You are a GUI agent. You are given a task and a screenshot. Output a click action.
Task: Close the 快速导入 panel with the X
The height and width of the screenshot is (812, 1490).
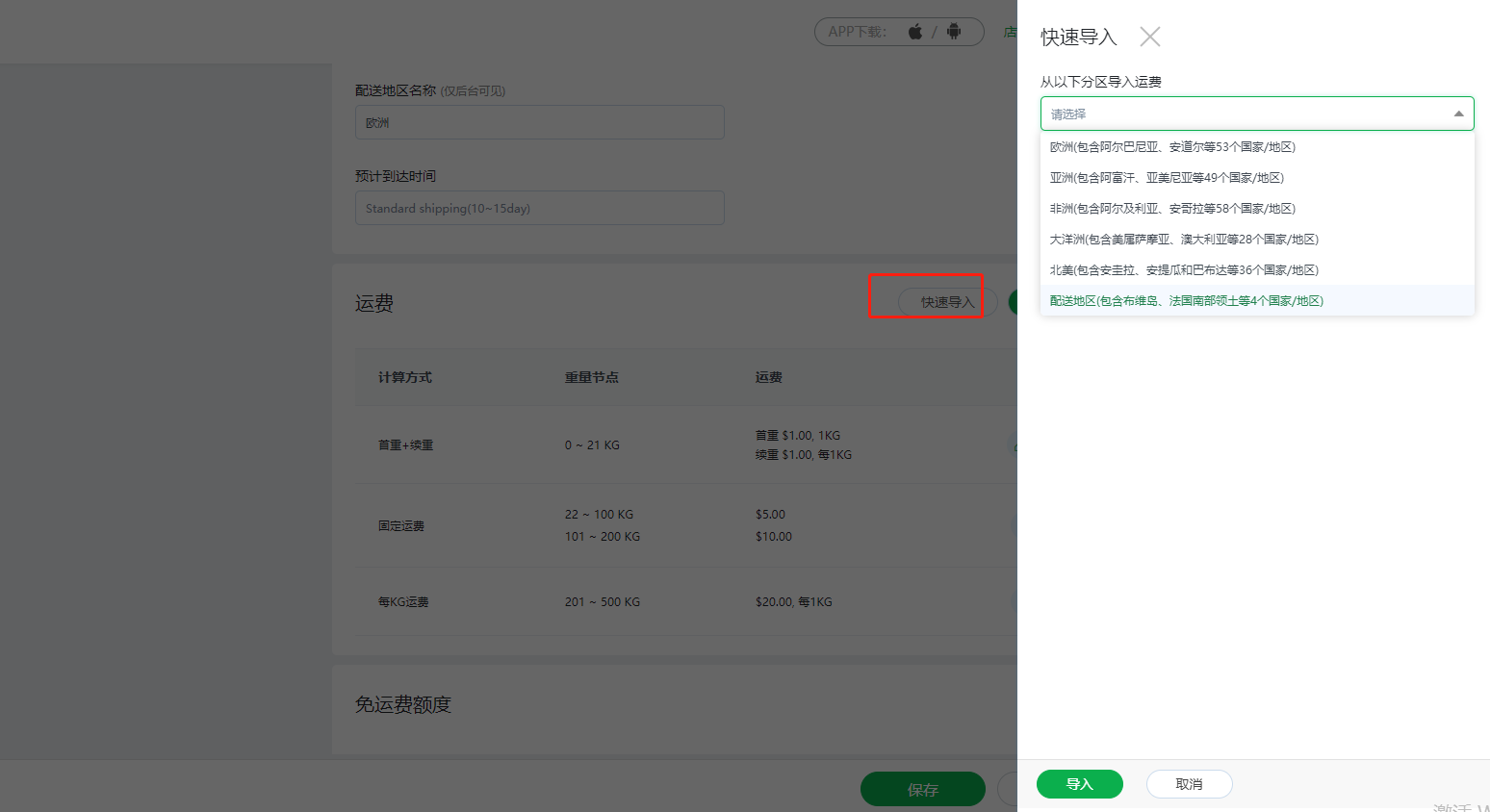click(1149, 37)
